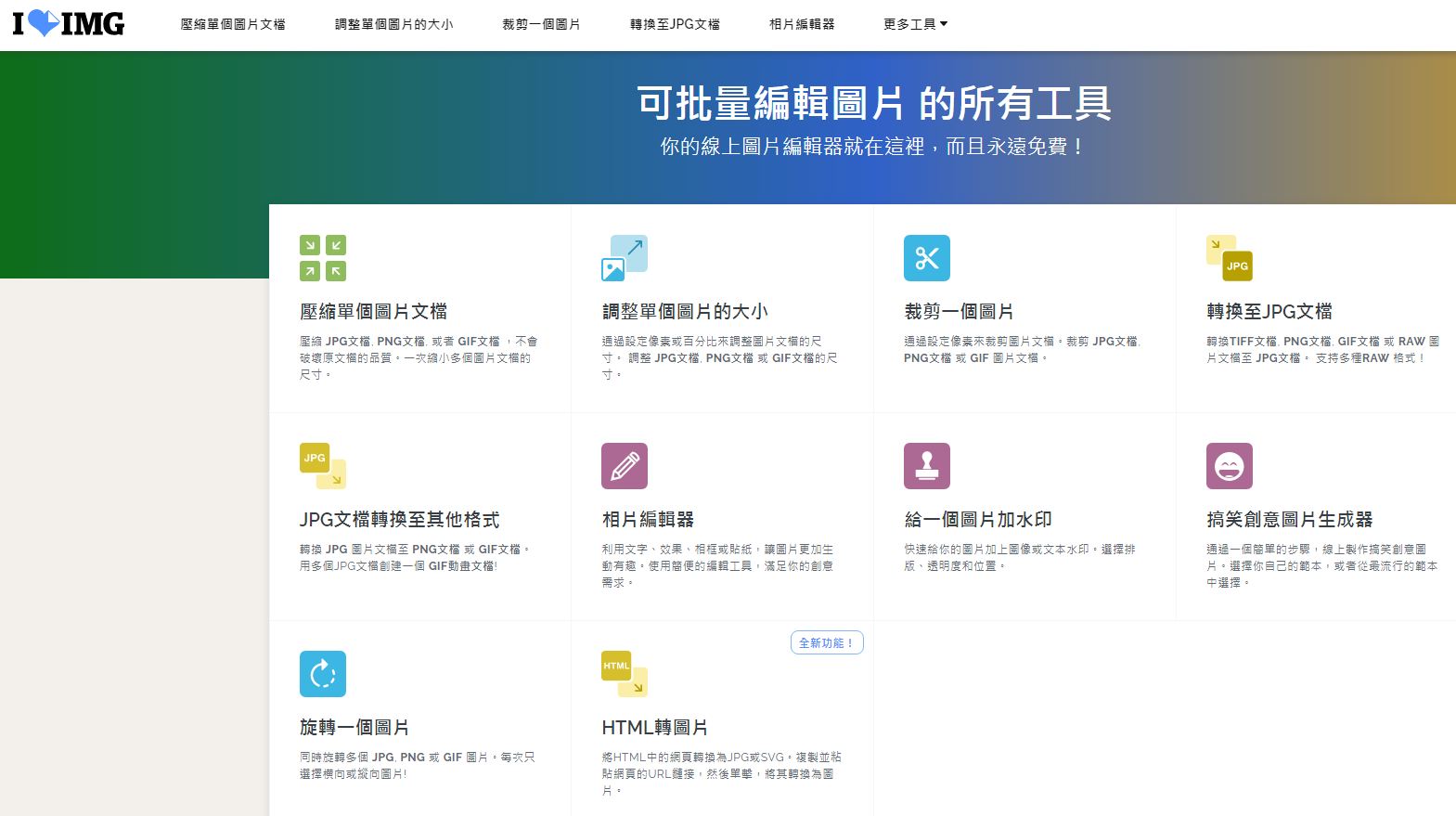Click the crop card description text
Screen dimensions: 1456x816
coord(1023,349)
